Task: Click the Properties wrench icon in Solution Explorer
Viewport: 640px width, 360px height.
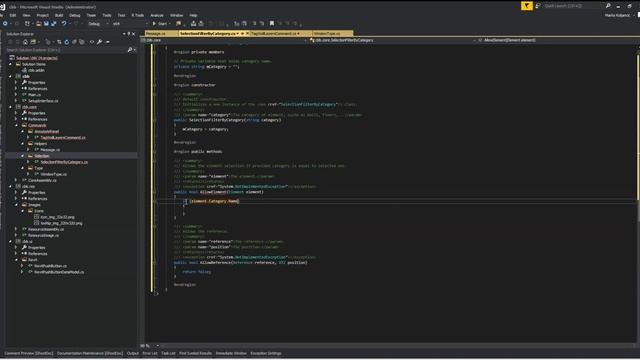Action: click(99, 42)
